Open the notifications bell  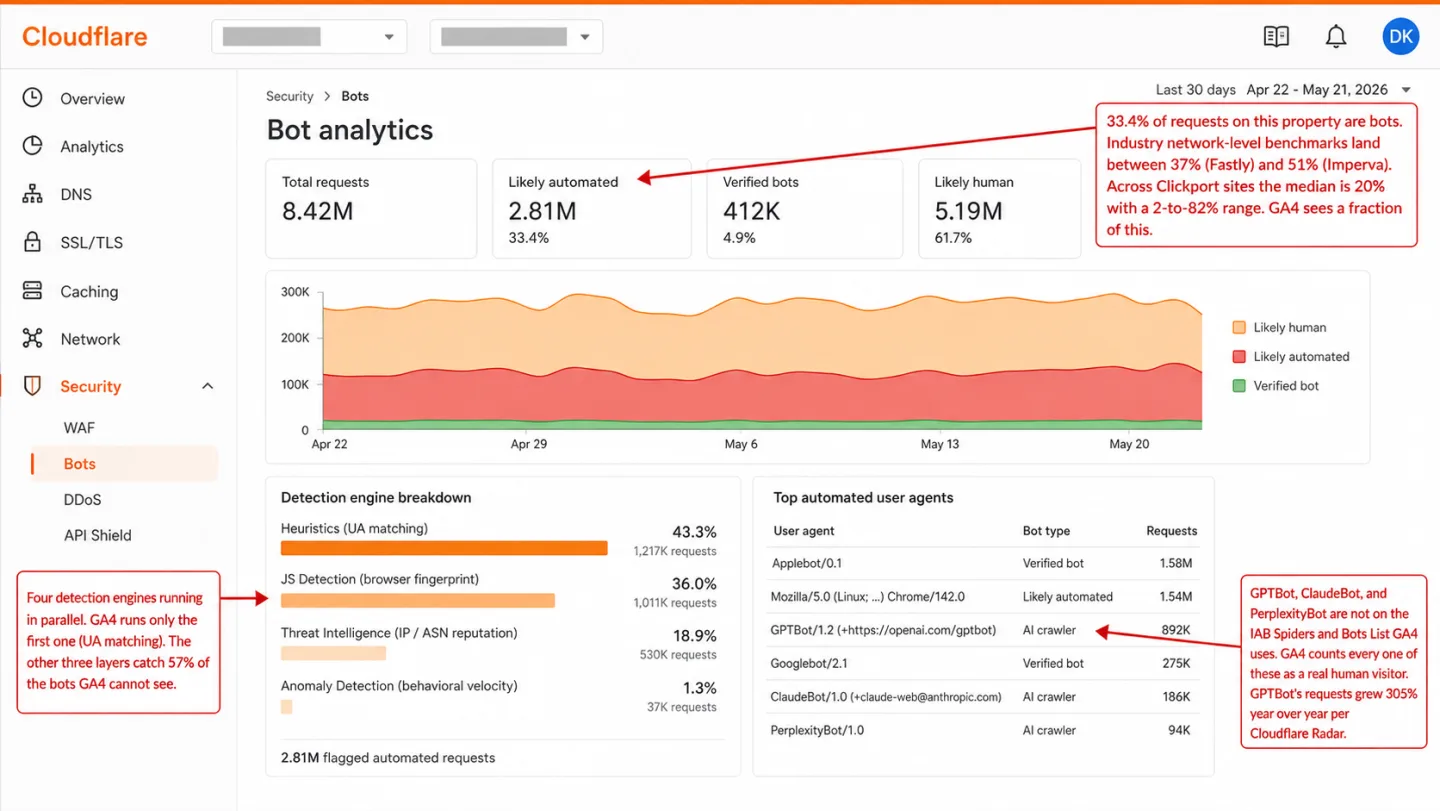coord(1336,37)
